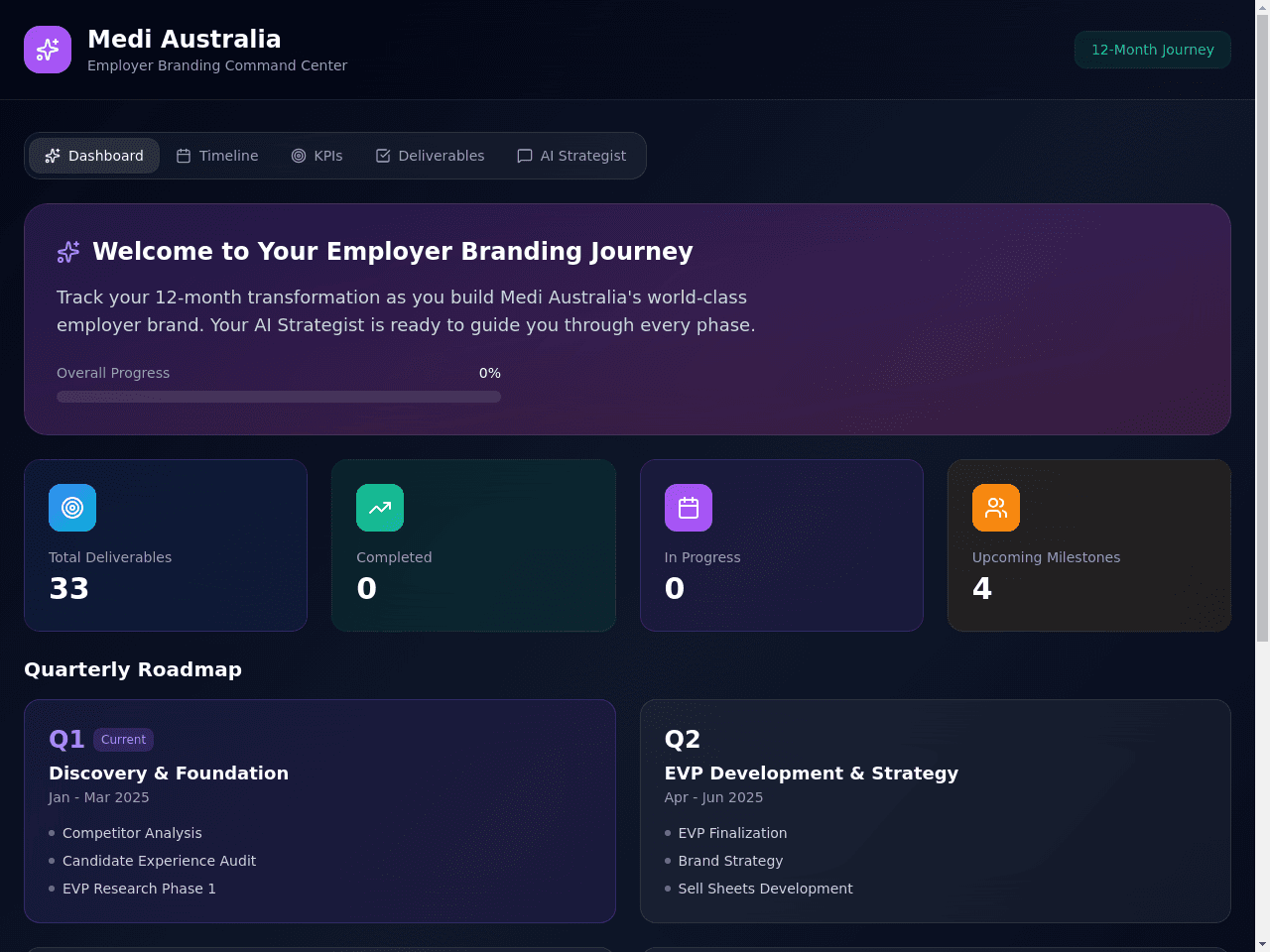Viewport: 1270px width, 952px height.
Task: Click the Jan - Mar 2025 date range
Action: click(99, 797)
